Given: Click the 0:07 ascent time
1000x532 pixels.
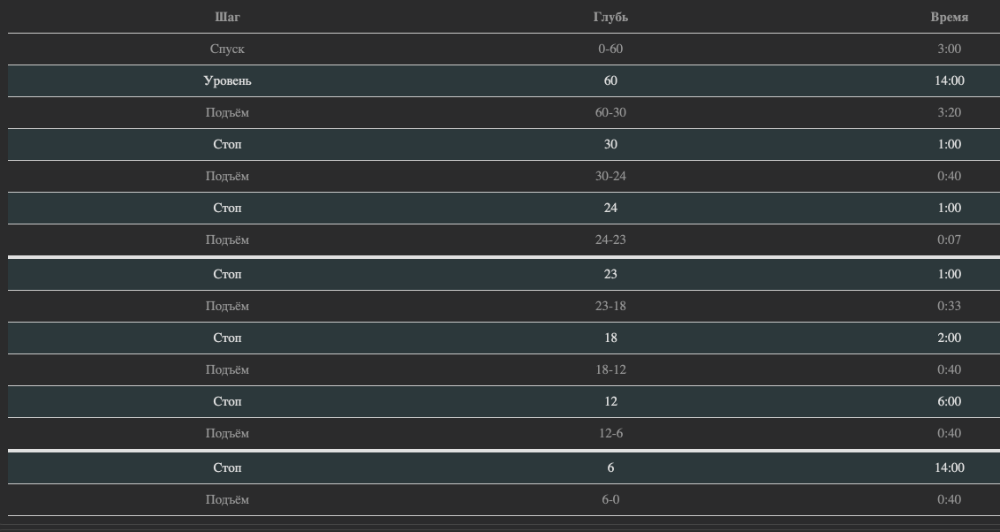Looking at the screenshot, I should pos(949,240).
